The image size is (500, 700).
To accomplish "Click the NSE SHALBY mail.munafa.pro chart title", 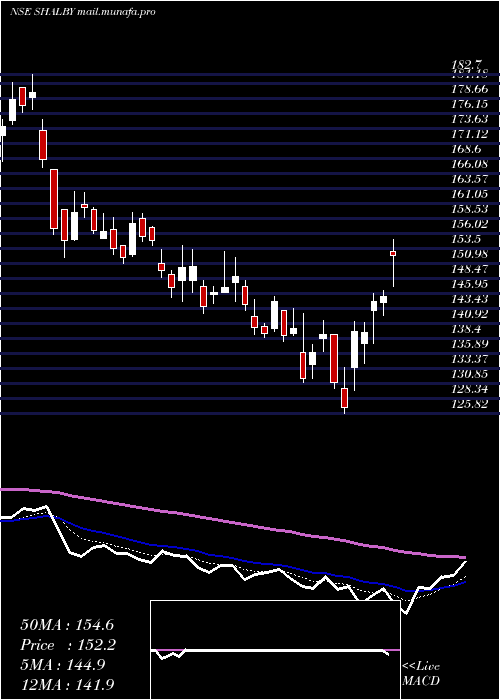I will pos(83,12).
